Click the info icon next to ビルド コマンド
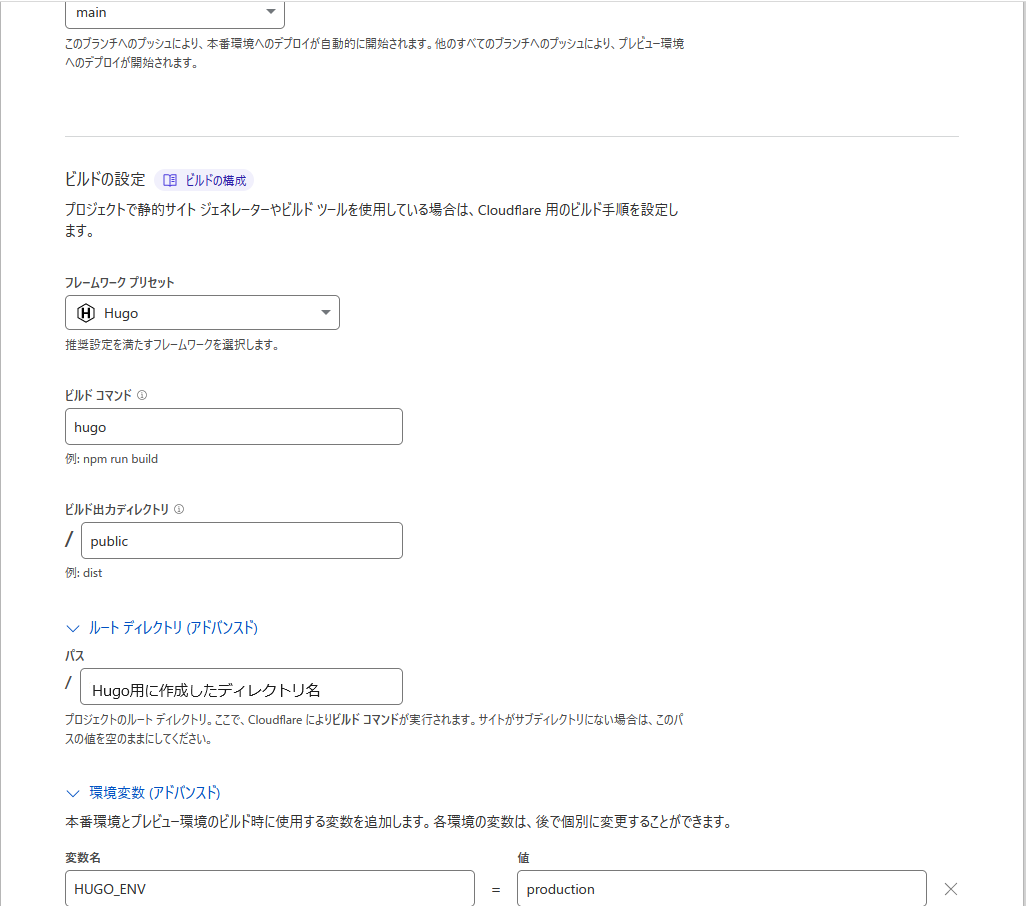This screenshot has height=906, width=1026. [x=142, y=395]
